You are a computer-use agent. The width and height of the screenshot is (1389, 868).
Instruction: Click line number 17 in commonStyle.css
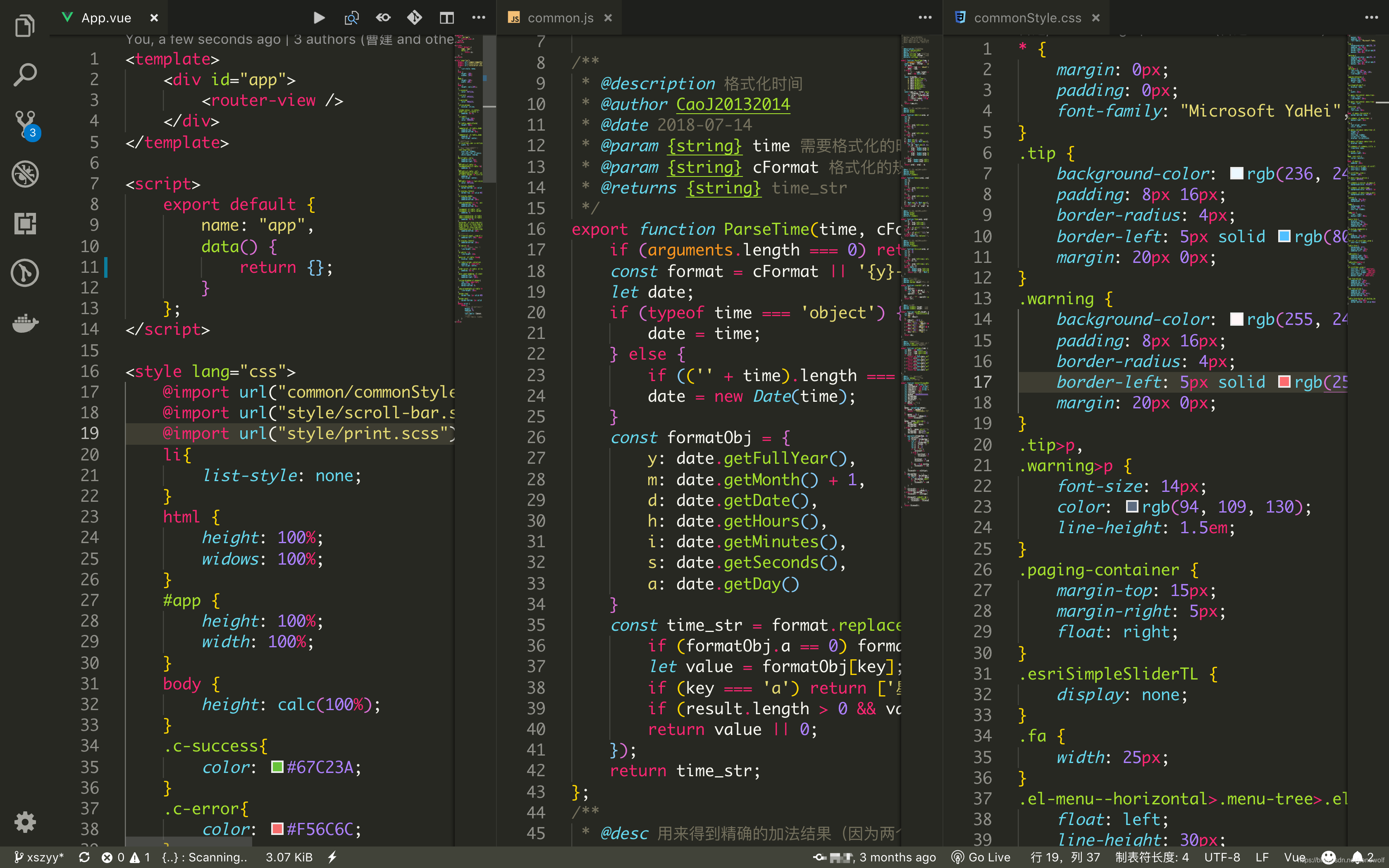(983, 382)
